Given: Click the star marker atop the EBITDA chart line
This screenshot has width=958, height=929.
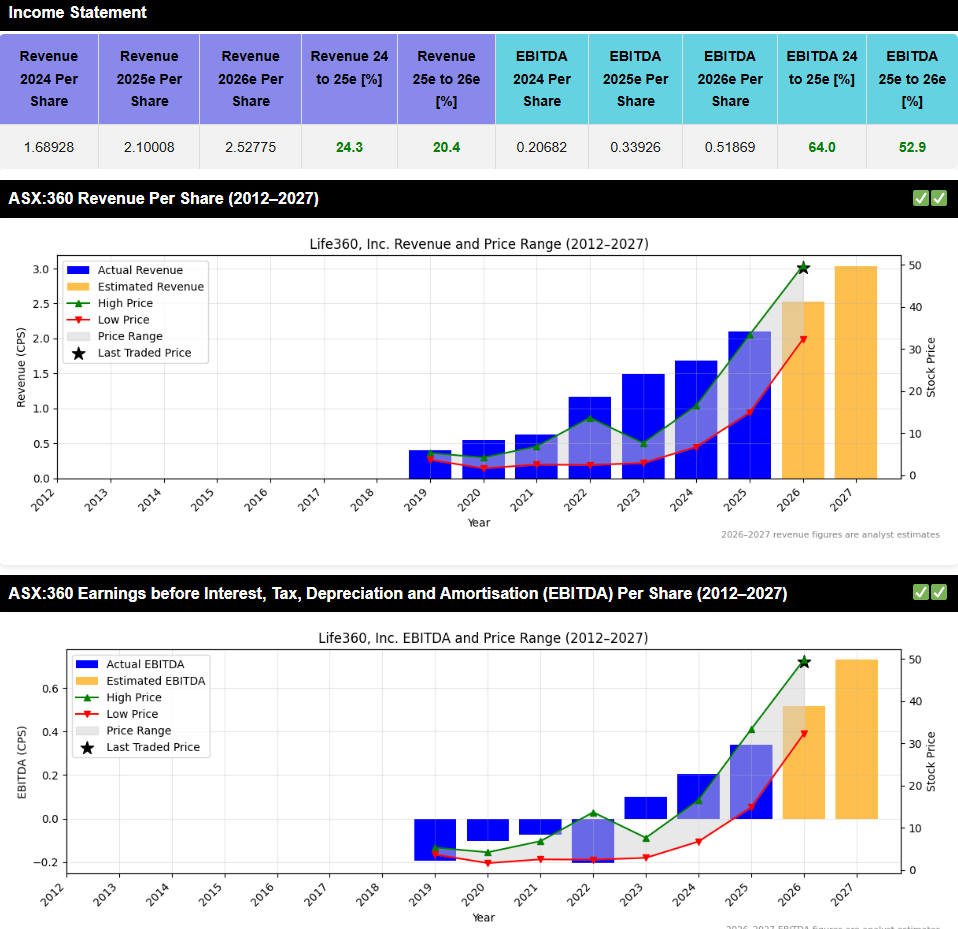Looking at the screenshot, I should [803, 662].
